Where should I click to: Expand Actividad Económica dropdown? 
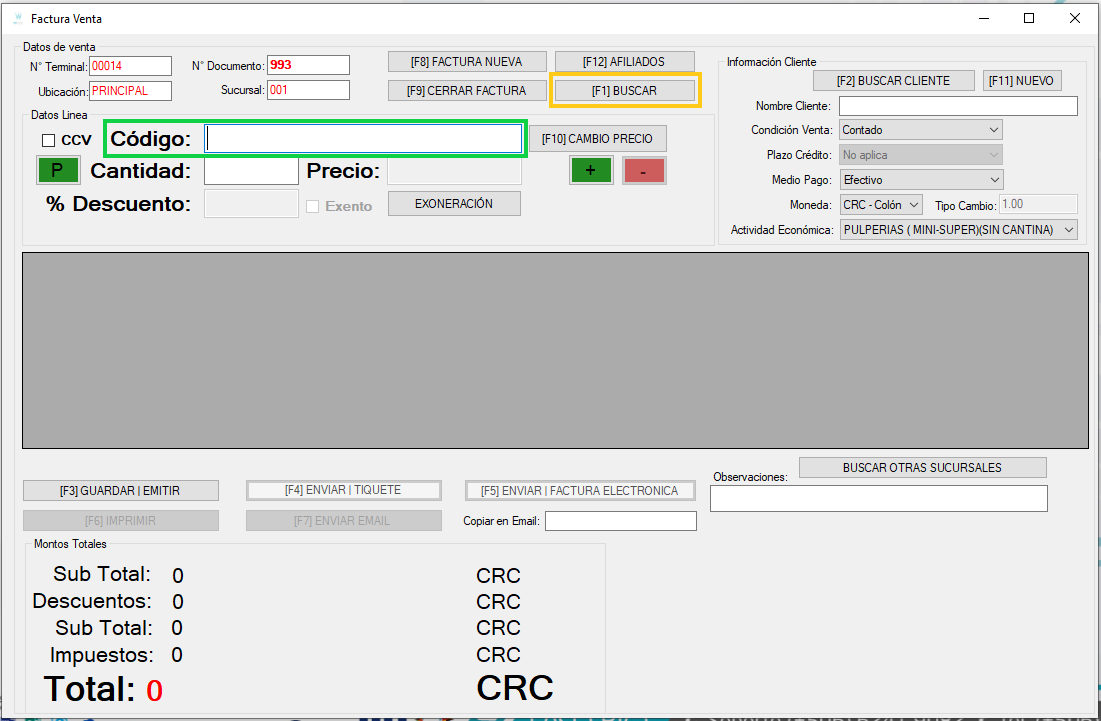[958, 230]
